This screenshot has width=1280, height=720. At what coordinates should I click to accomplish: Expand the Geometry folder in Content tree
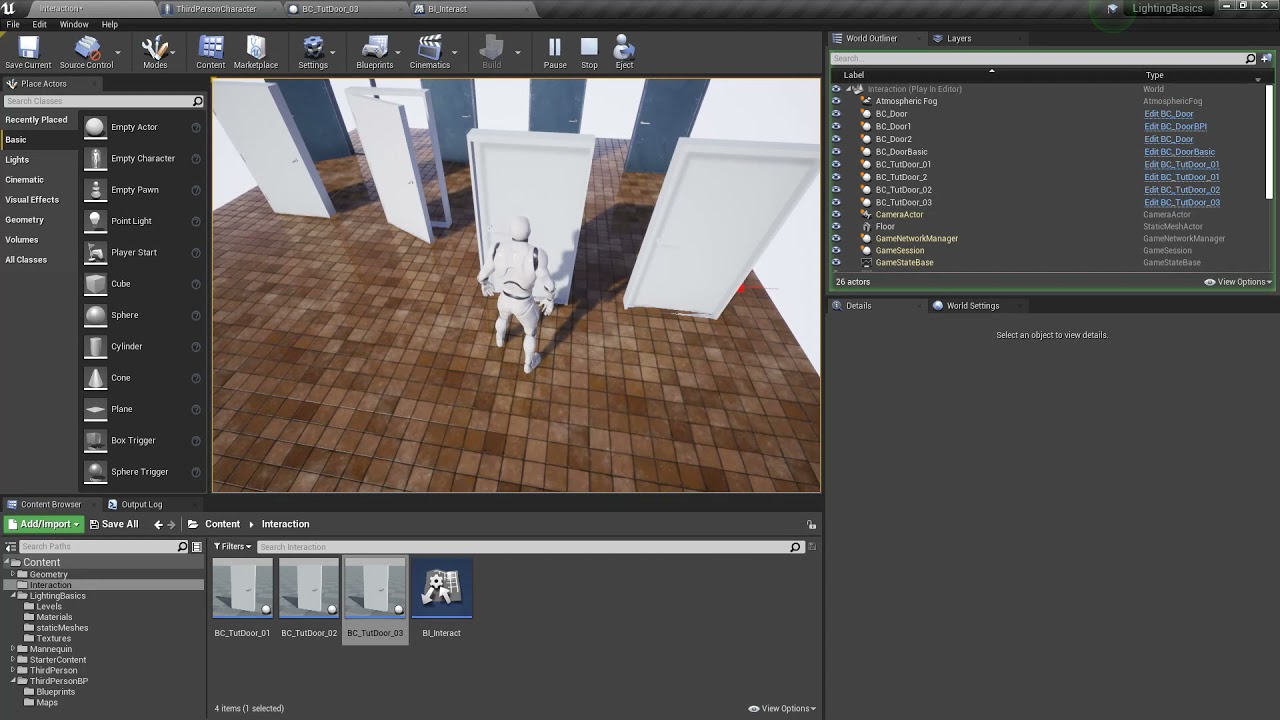point(13,574)
